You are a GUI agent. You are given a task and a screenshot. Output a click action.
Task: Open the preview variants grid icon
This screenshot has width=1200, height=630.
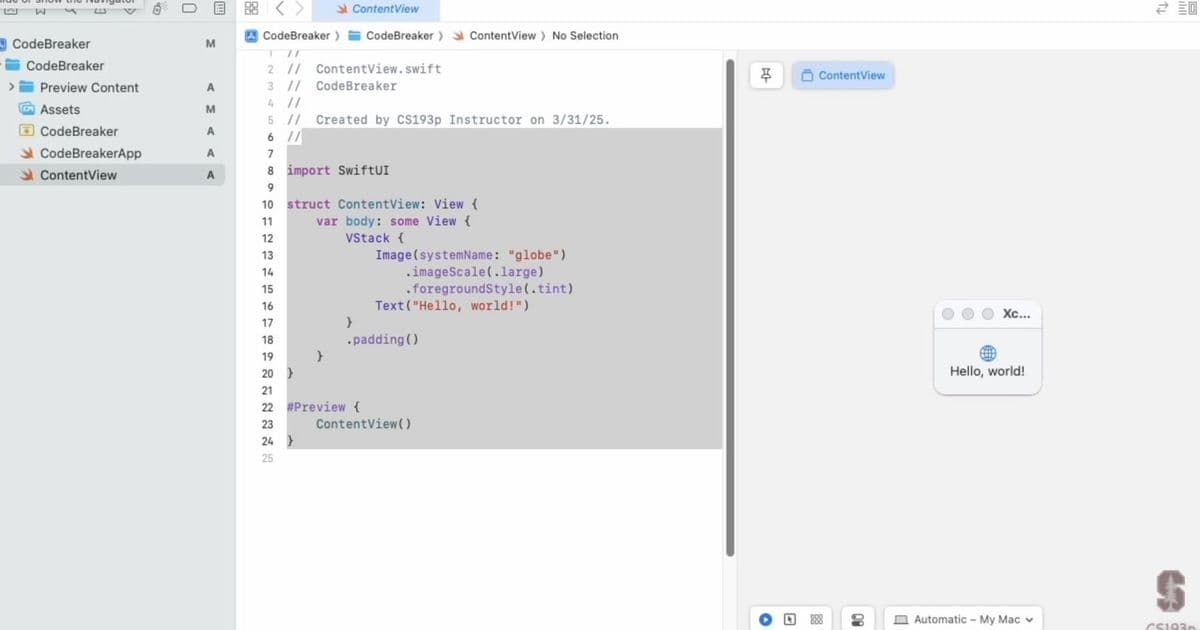(816, 618)
